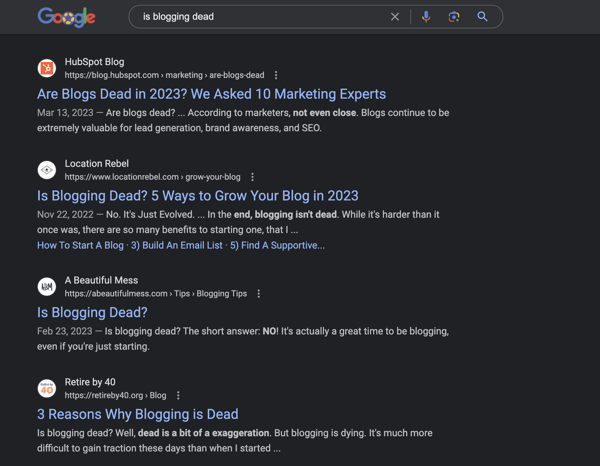Click the Google logo
The height and width of the screenshot is (466, 600).
pos(67,17)
